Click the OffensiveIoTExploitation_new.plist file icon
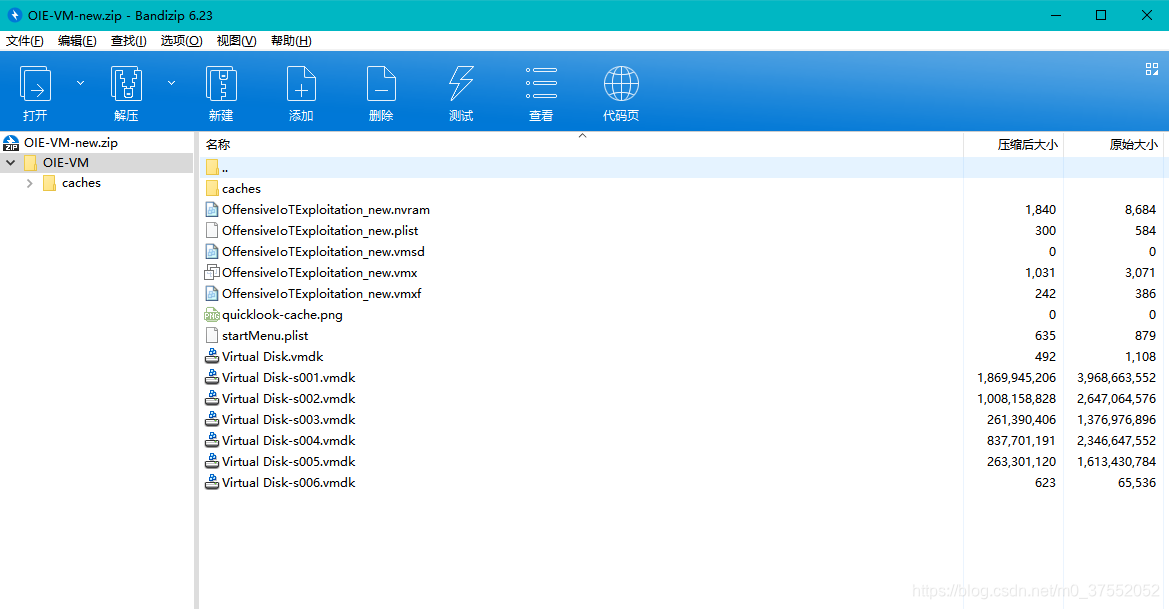Screen dimensions: 1169x609 click(x=212, y=231)
